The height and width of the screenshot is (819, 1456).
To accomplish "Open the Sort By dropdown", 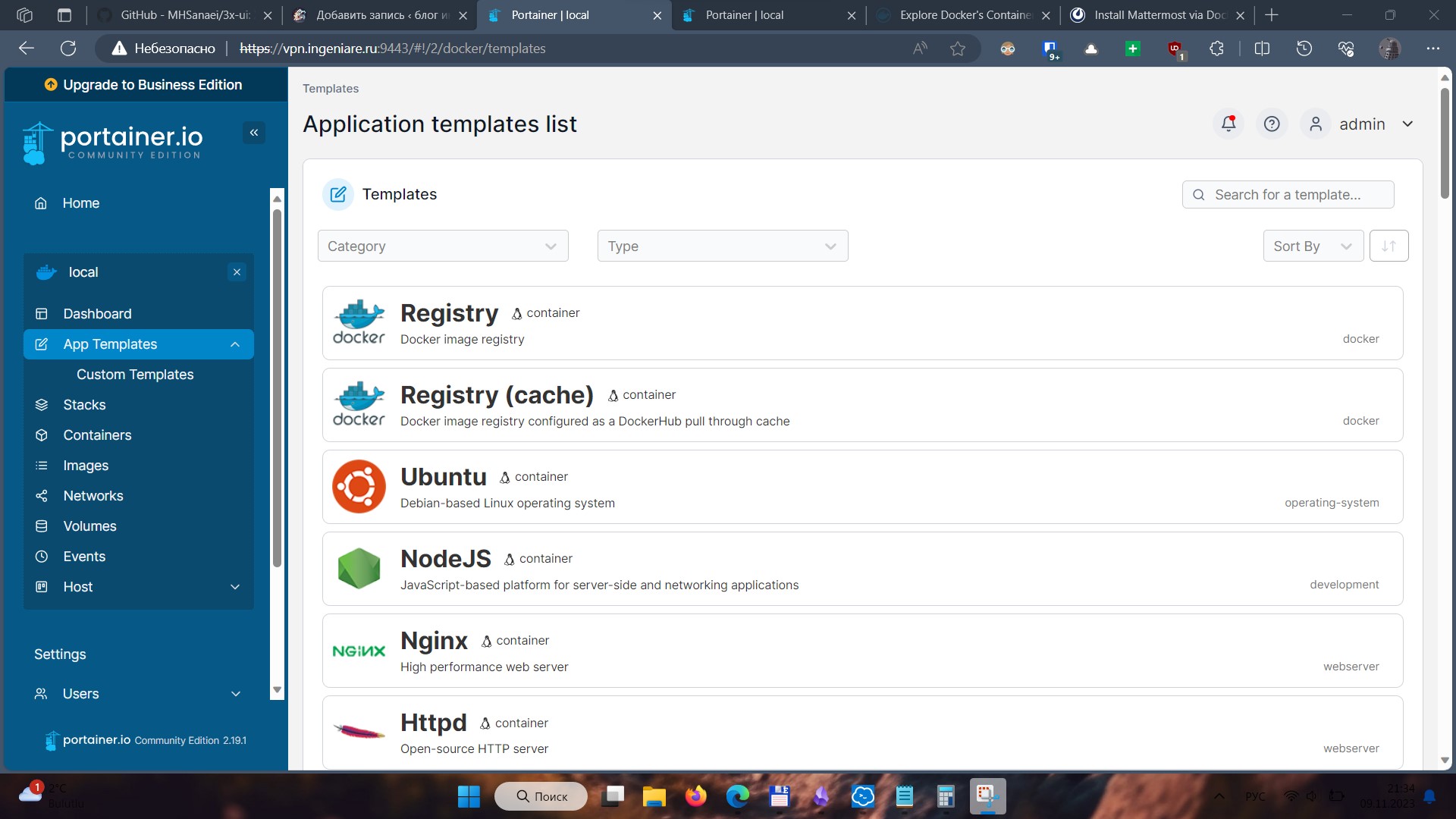I will [1313, 246].
